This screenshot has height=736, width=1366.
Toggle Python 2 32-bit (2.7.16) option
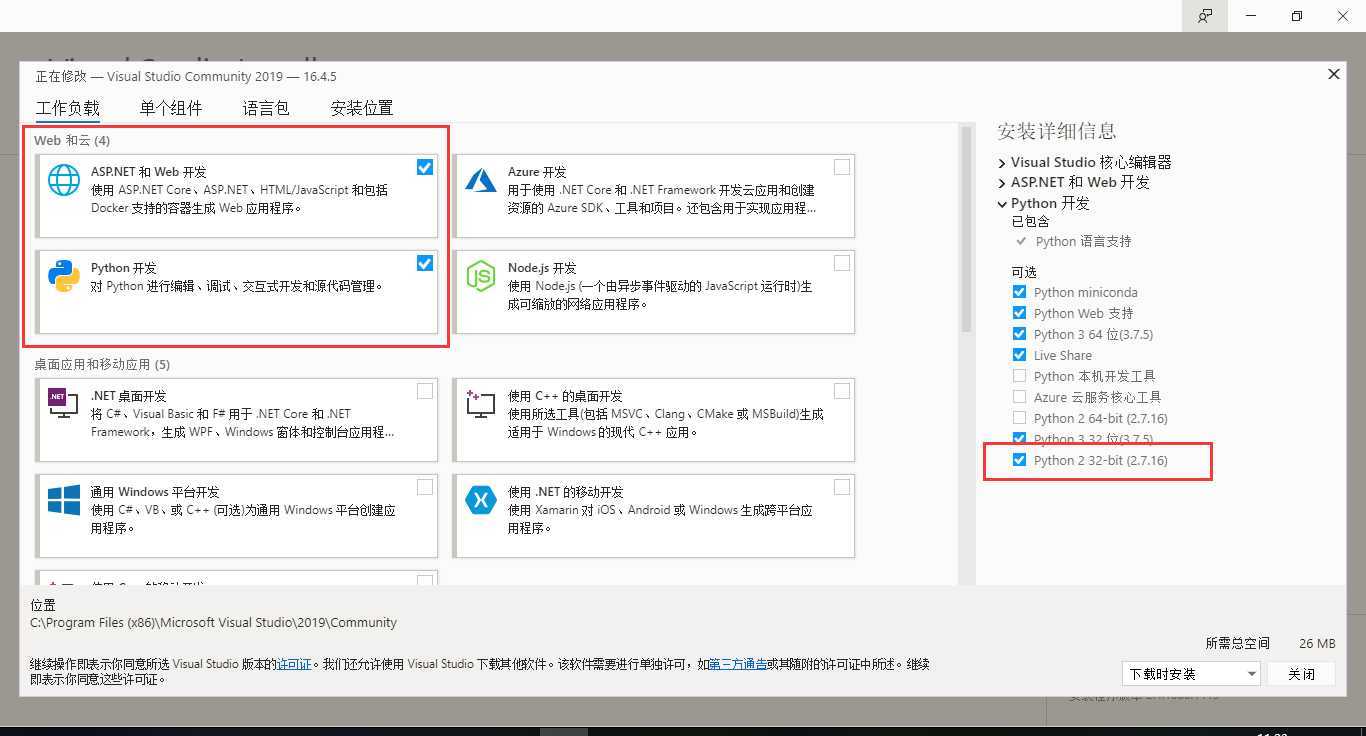[1019, 460]
